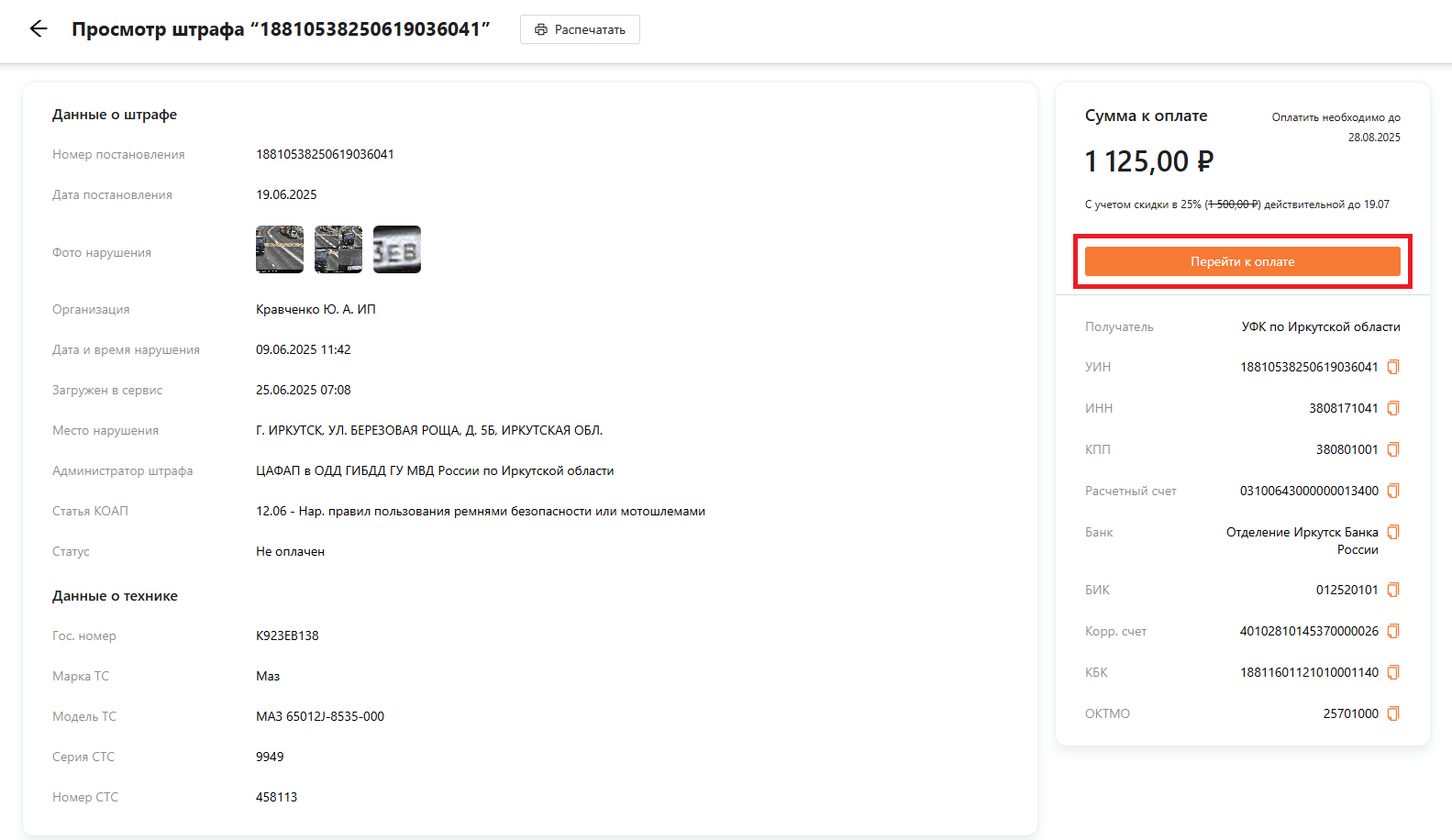This screenshot has width=1452, height=840.
Task: Copy the КПП value
Action: coord(1393,449)
